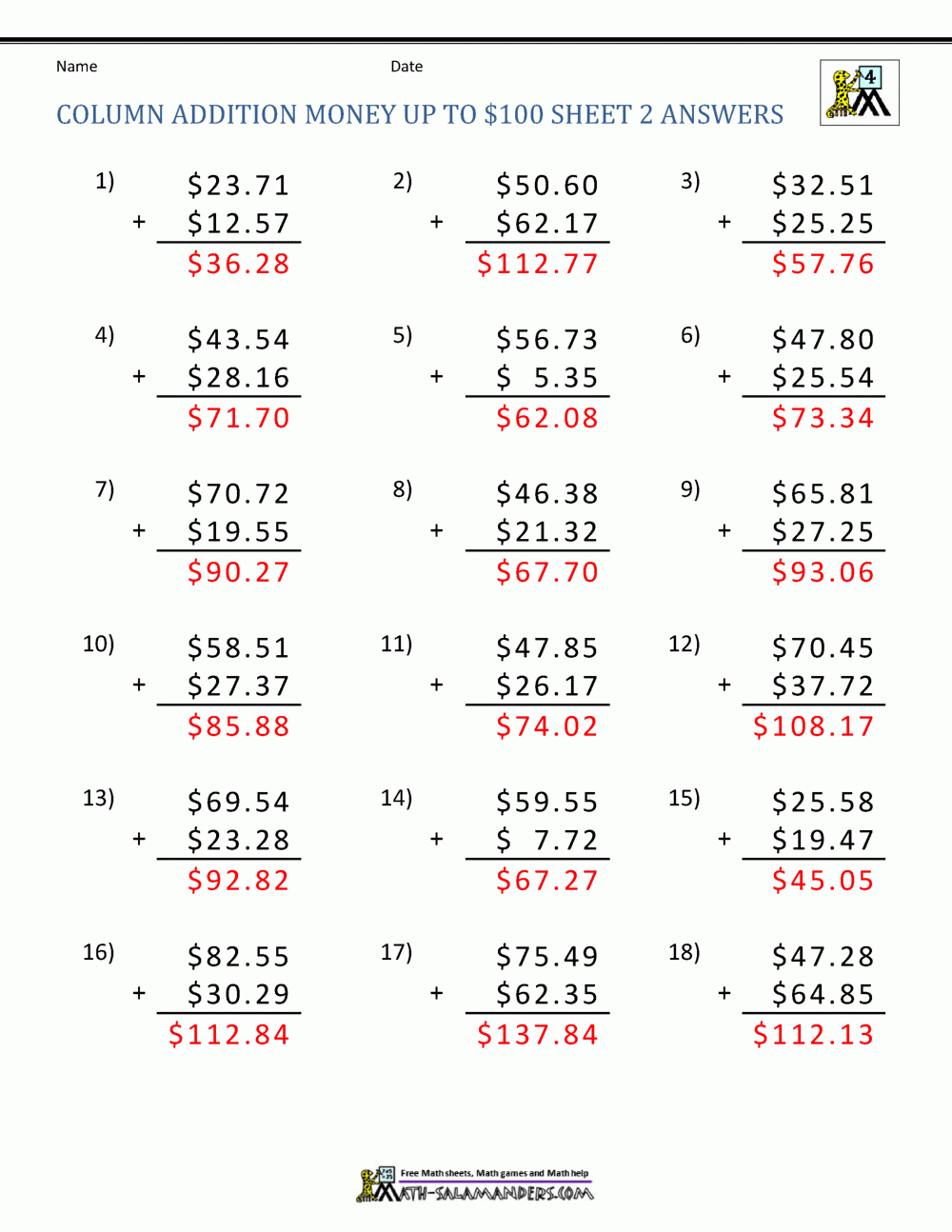The image size is (952, 1232).
Task: Click the Date field label
Action: tap(407, 67)
